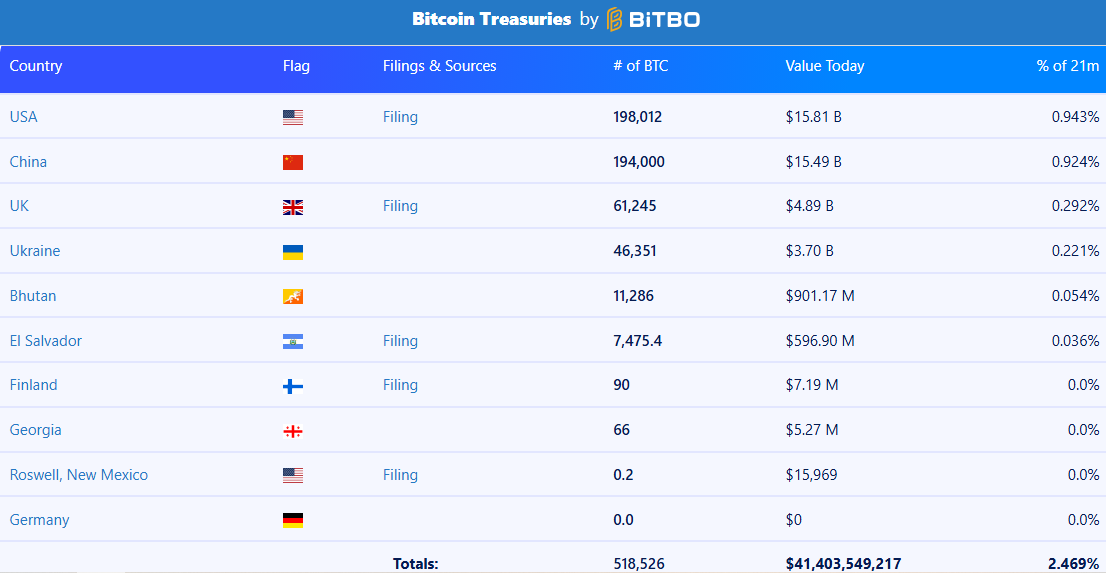Click the USA row flag icon
1106x574 pixels.
coord(293,118)
